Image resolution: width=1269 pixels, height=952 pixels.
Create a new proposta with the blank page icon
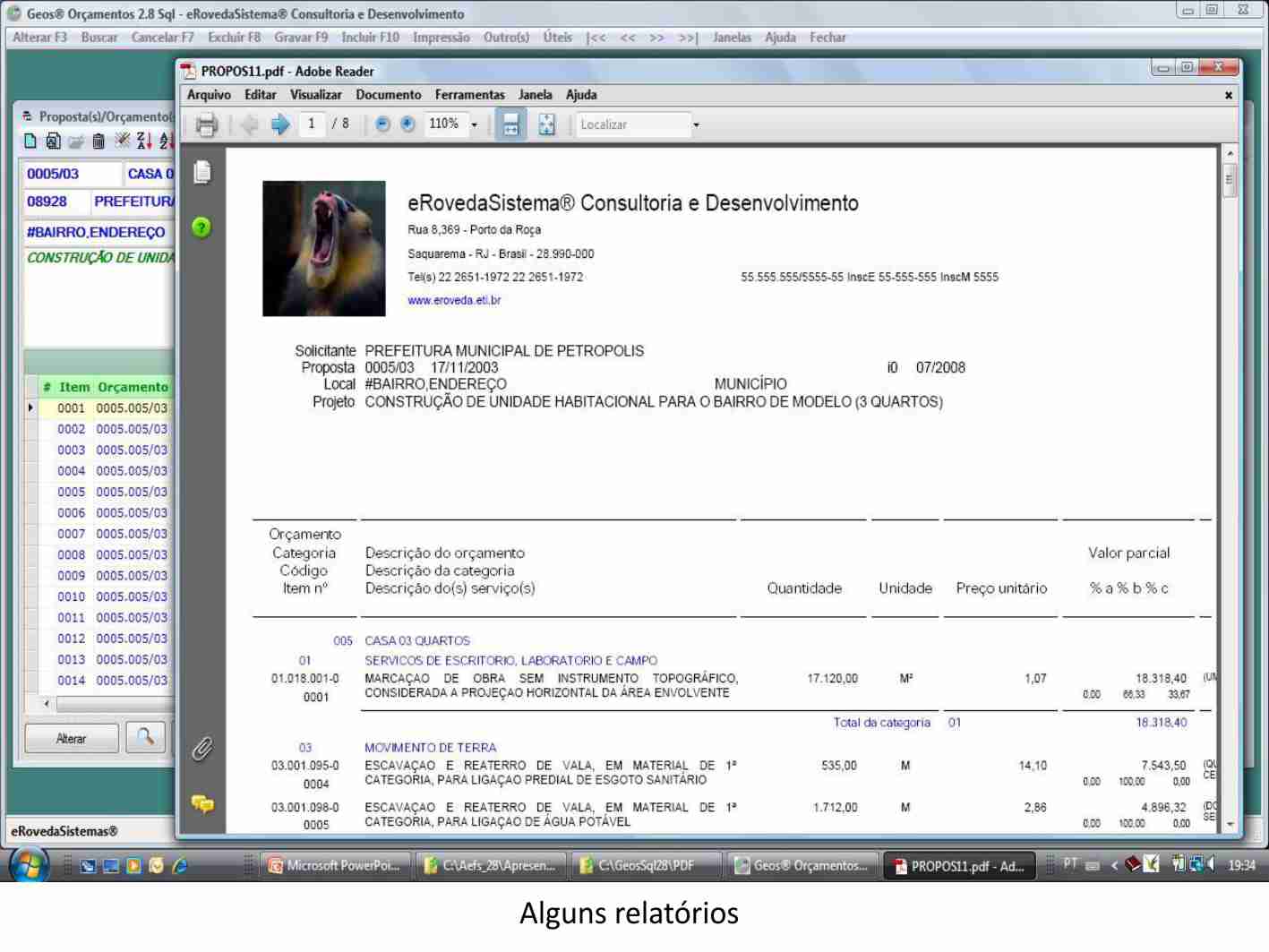click(30, 141)
